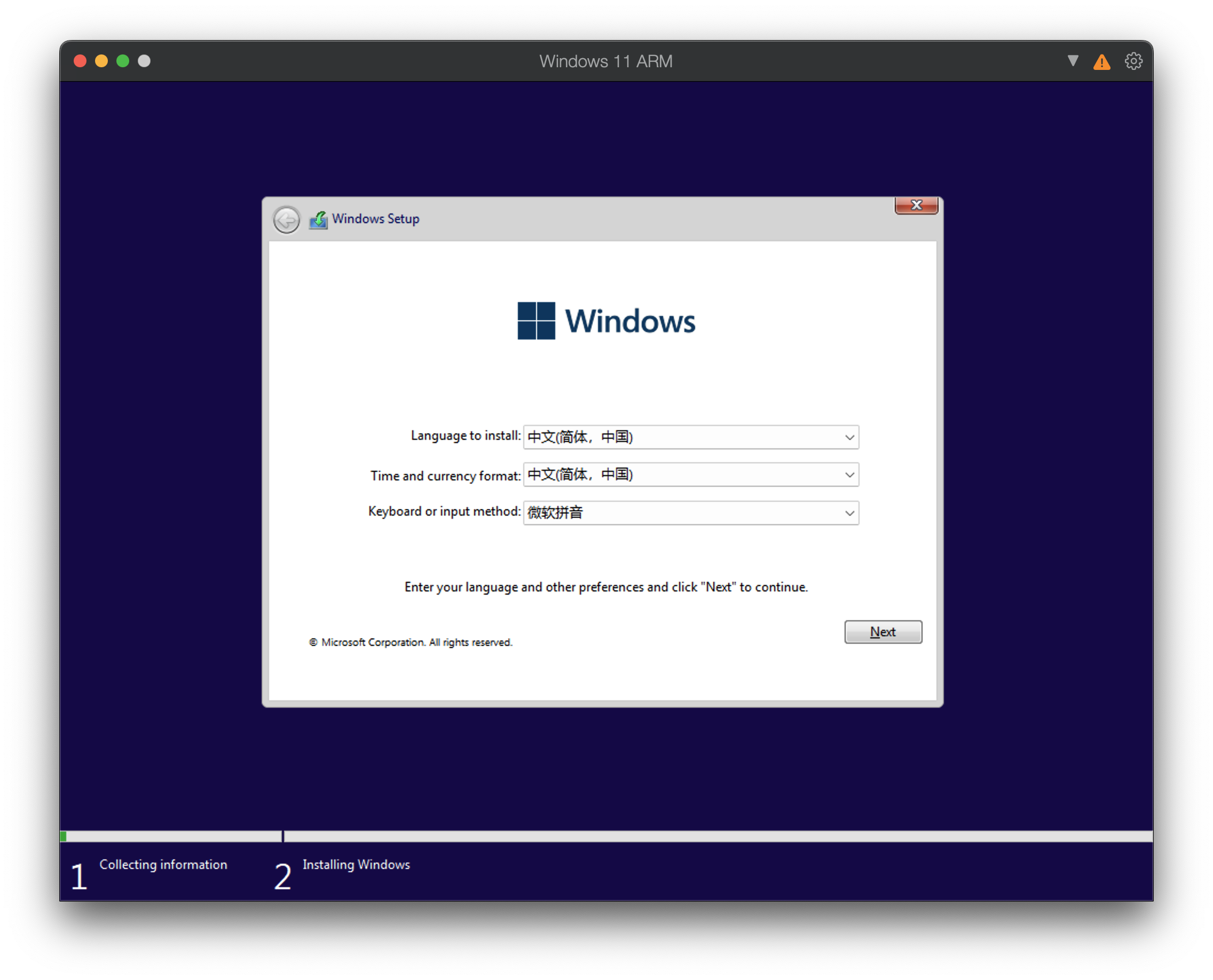
Task: Open VM settings gear icon
Action: tap(1133, 61)
